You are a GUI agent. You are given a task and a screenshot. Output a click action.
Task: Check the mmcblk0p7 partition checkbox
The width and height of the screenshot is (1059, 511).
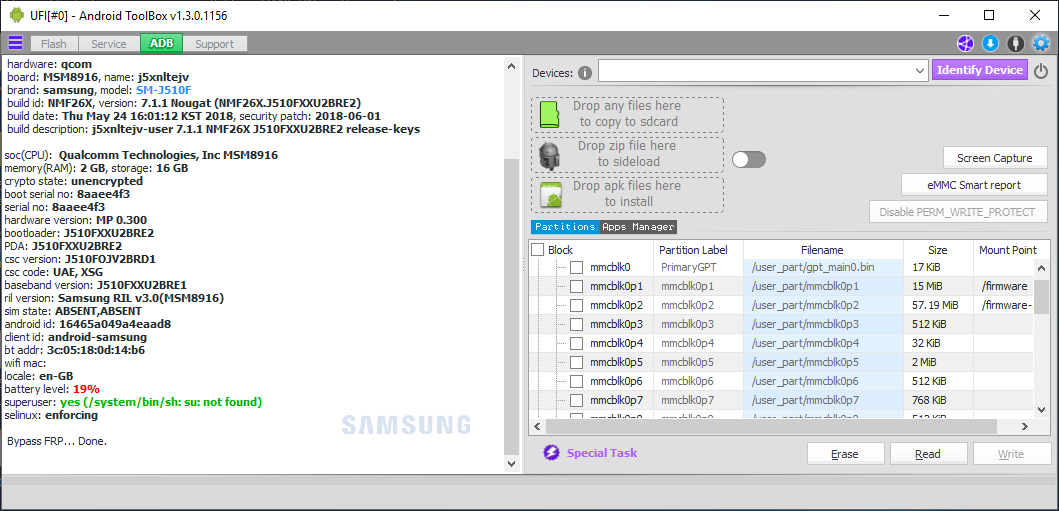576,400
